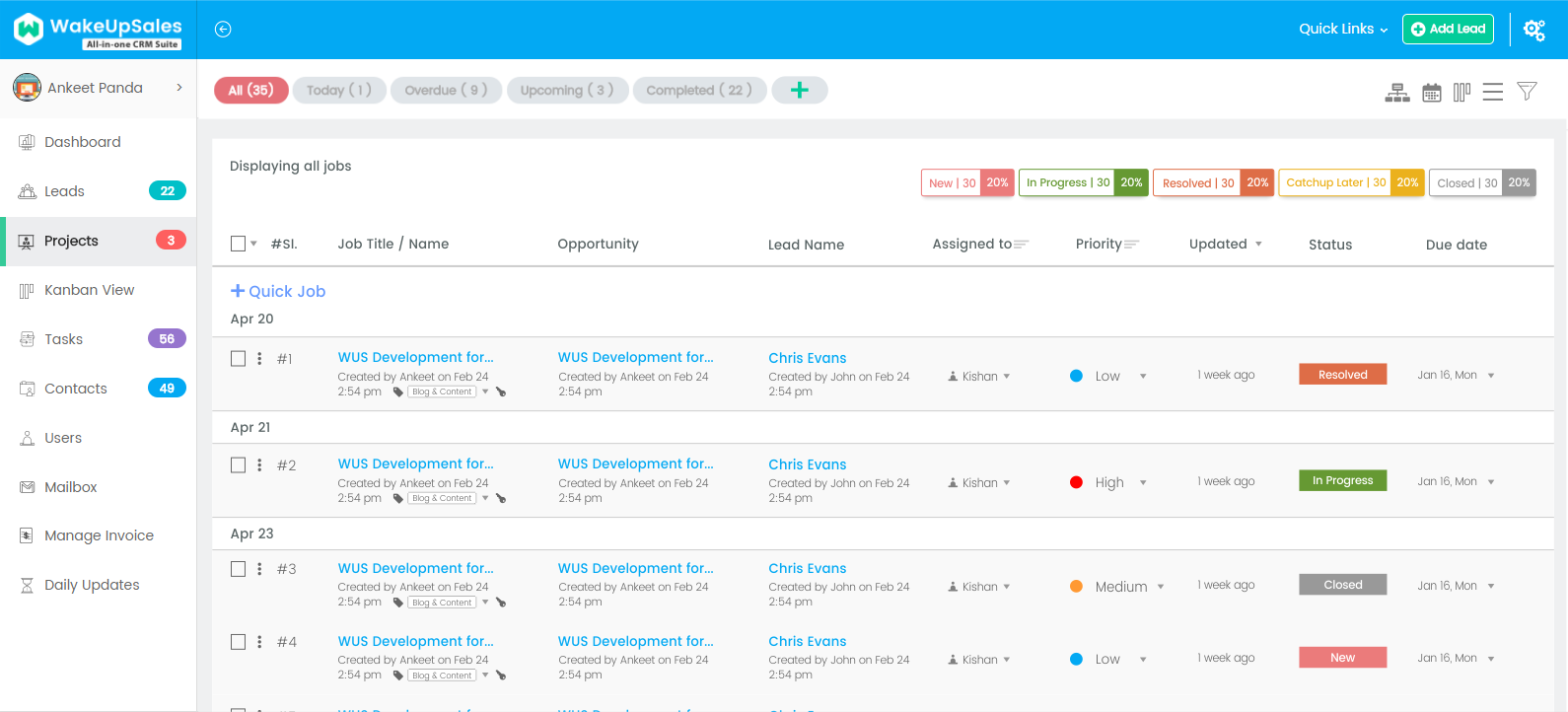The height and width of the screenshot is (712, 1568).
Task: Switch to kanban board view icon
Action: [x=1462, y=92]
